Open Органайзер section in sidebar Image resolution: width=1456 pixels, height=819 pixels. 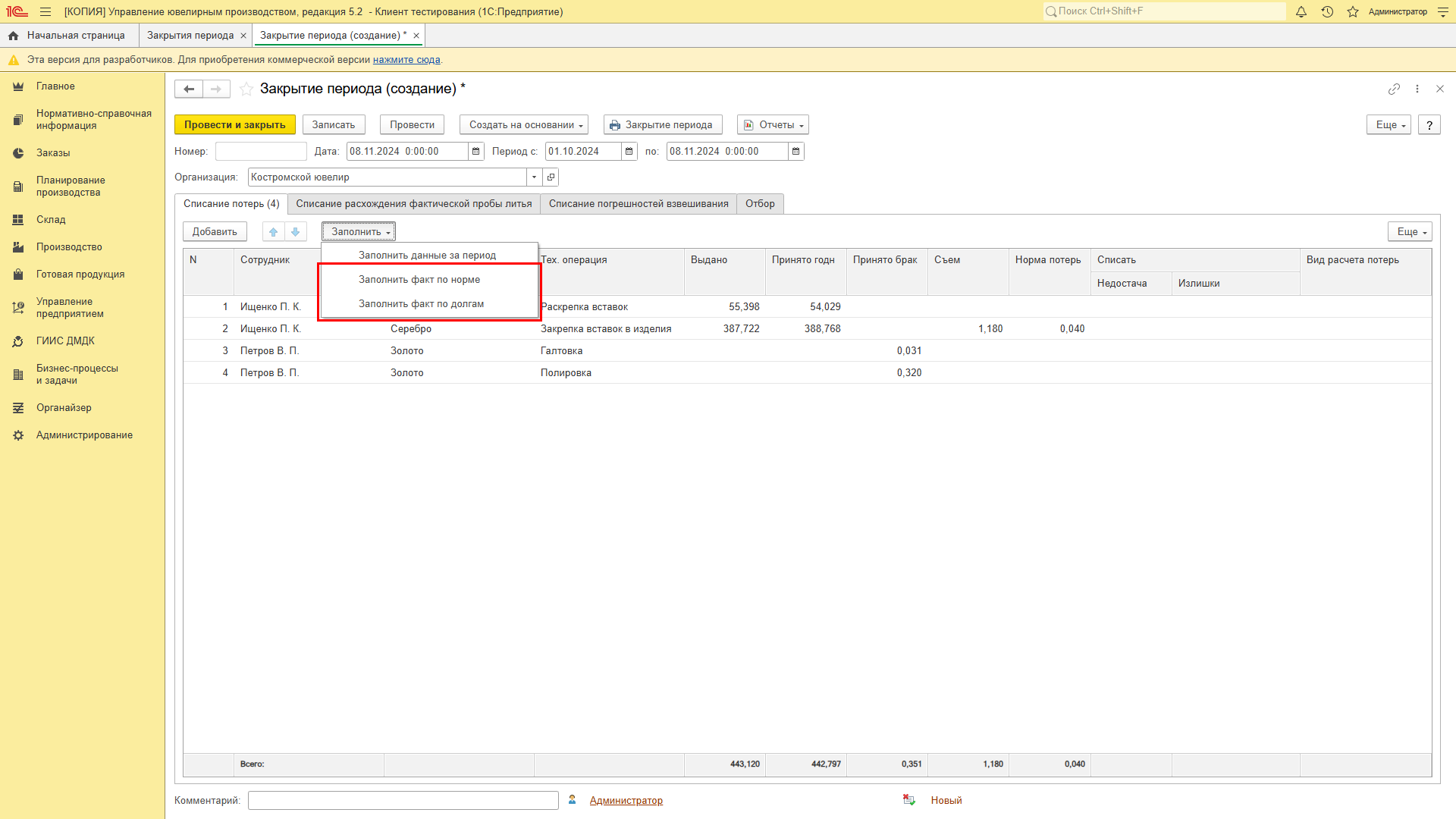tap(64, 408)
